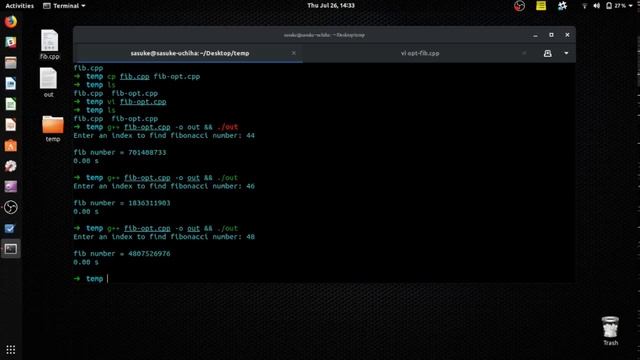Click 'fib-opt.cpp' in the vi command line
640x360 pixels.
click(x=143, y=102)
